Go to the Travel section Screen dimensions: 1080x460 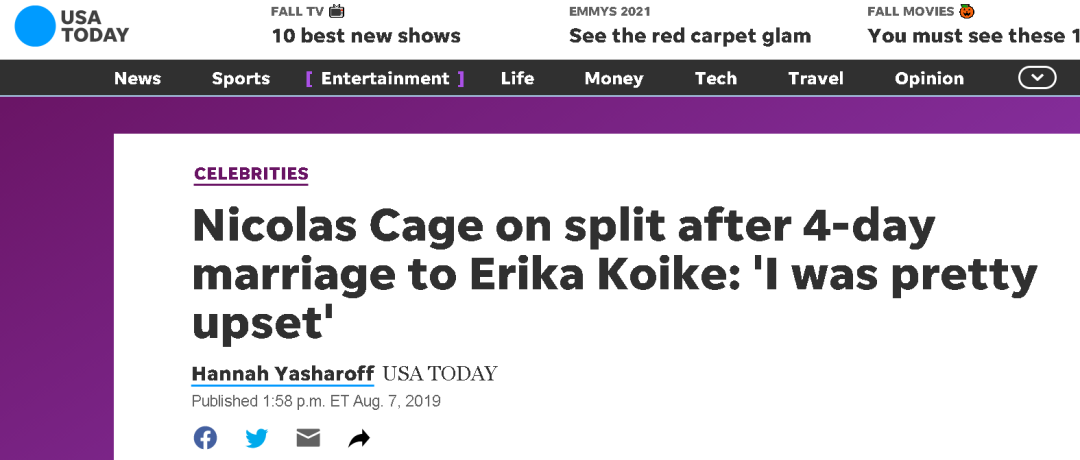[x=816, y=79]
